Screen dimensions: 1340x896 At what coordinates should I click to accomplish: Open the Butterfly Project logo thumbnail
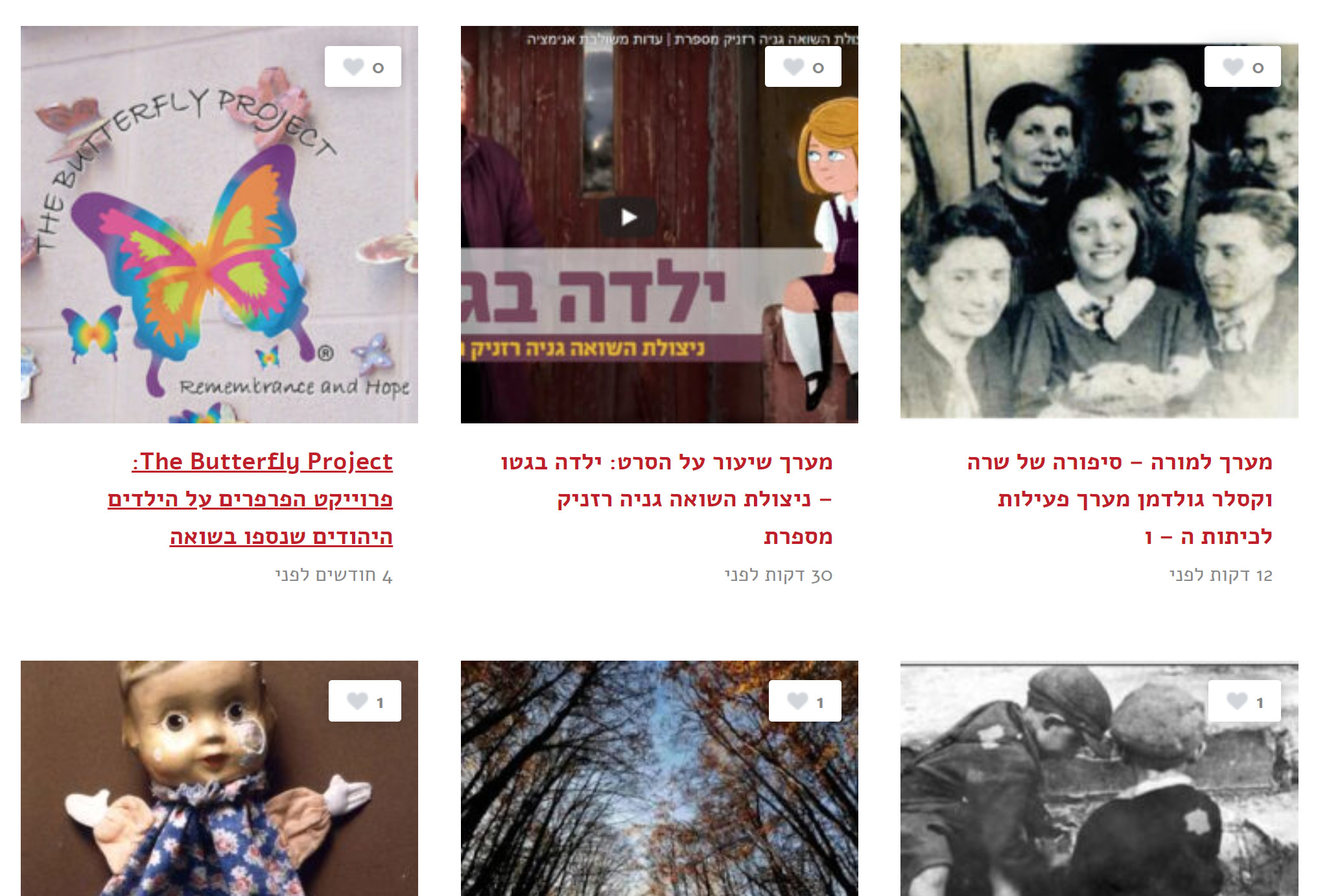point(219,224)
